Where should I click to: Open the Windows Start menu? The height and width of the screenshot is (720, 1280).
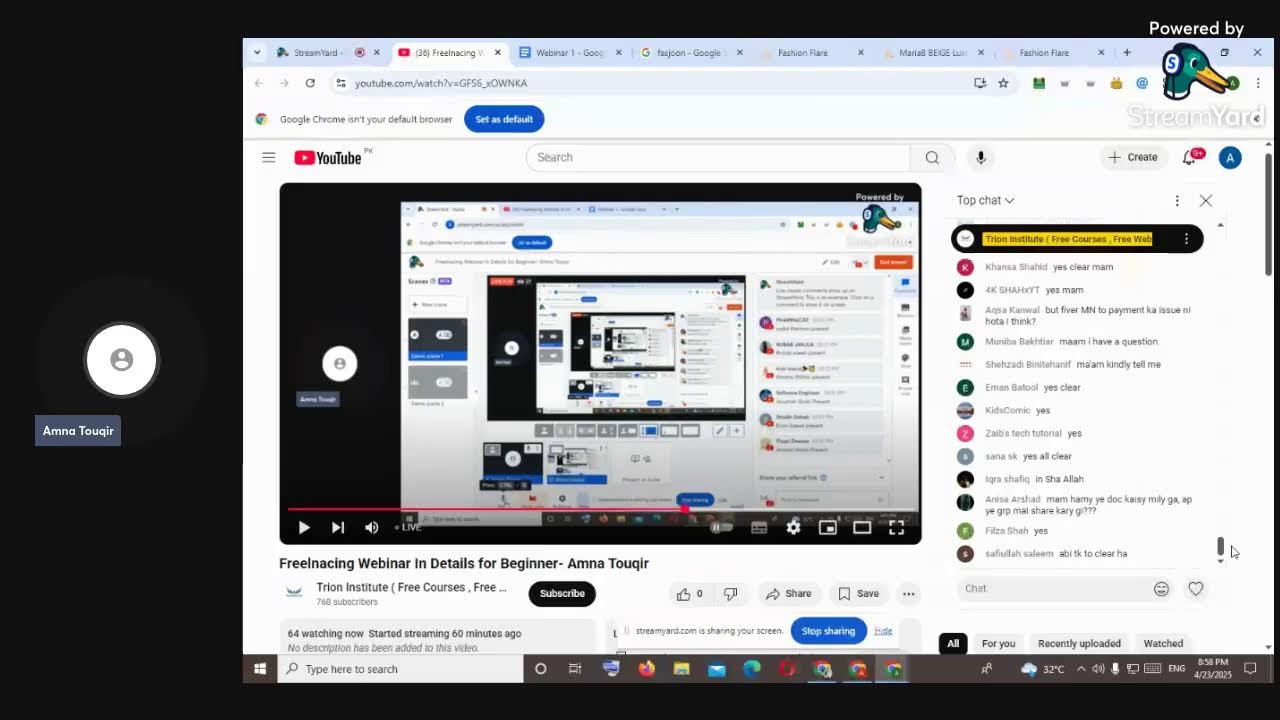pos(260,669)
